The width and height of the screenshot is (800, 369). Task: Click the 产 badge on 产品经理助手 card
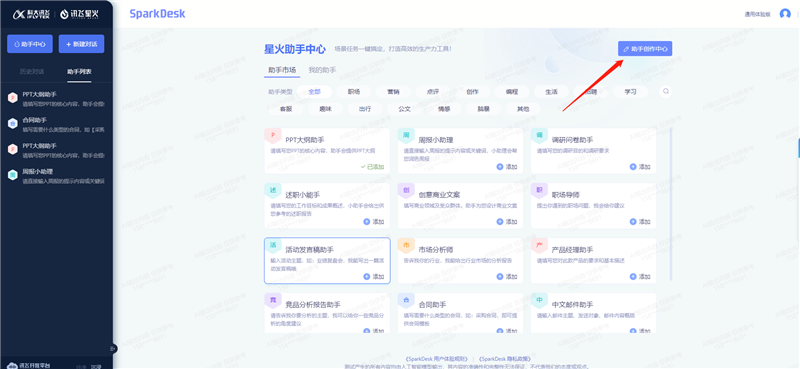(x=539, y=245)
